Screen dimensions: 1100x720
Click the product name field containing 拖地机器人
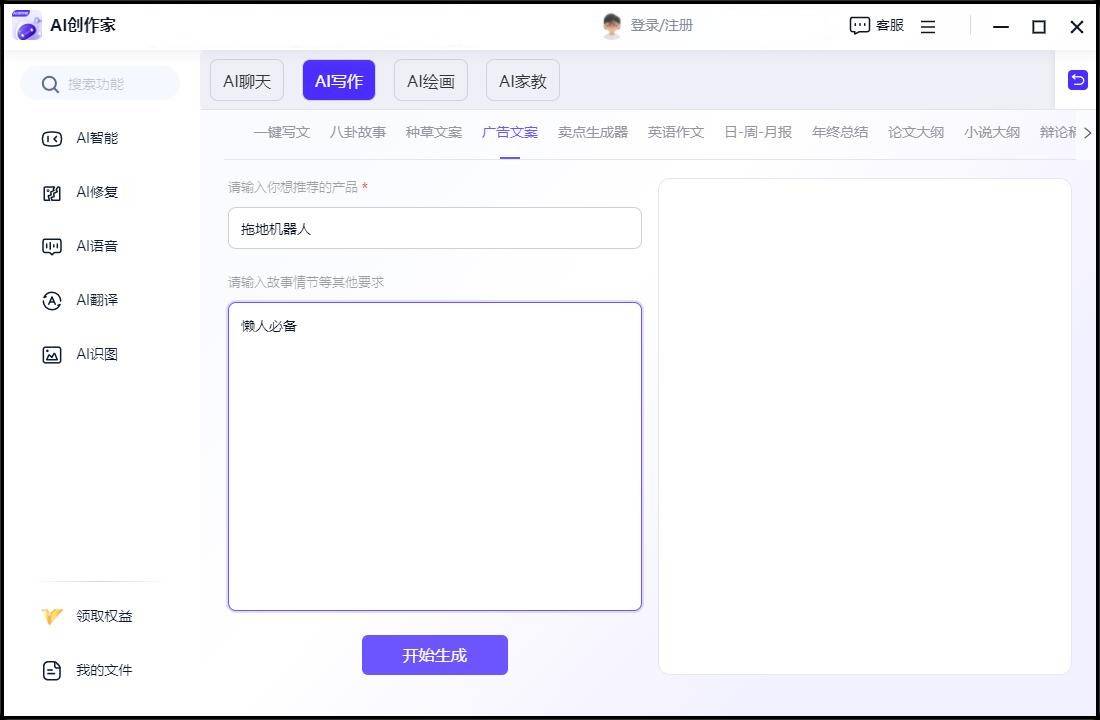(435, 228)
